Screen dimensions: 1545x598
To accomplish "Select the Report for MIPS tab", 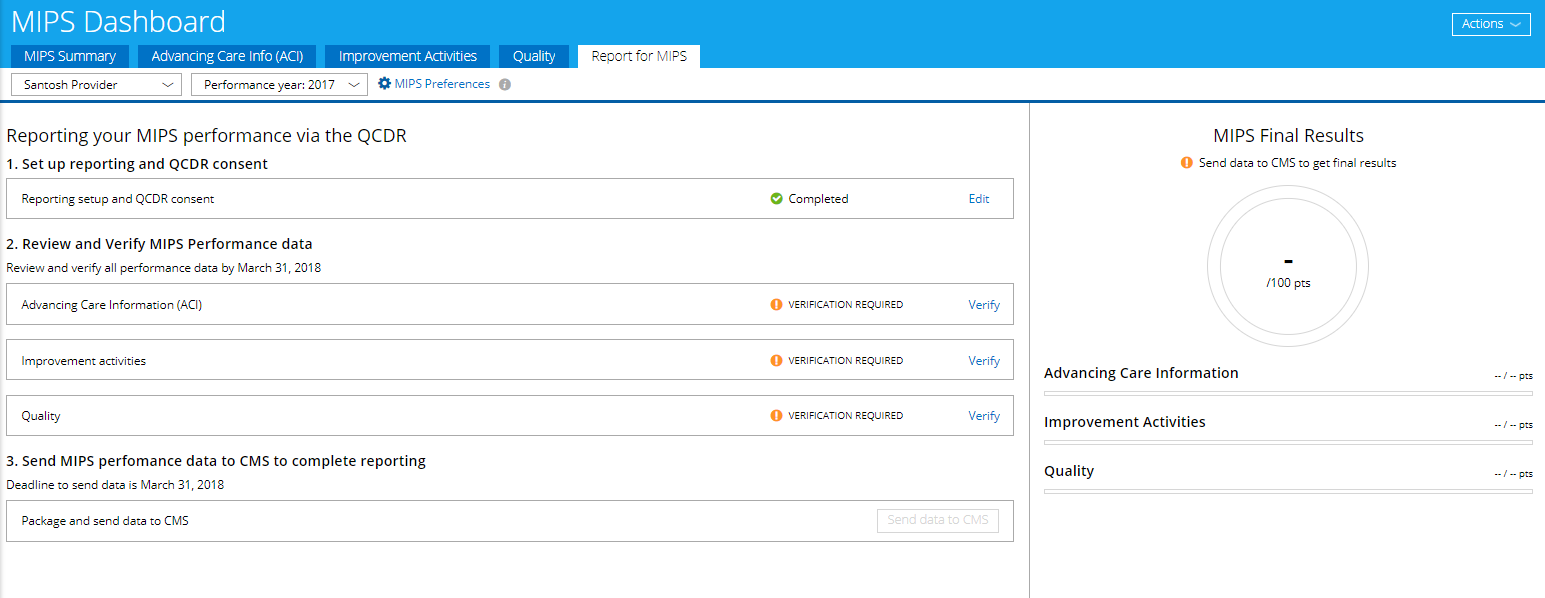I will click(x=639, y=56).
